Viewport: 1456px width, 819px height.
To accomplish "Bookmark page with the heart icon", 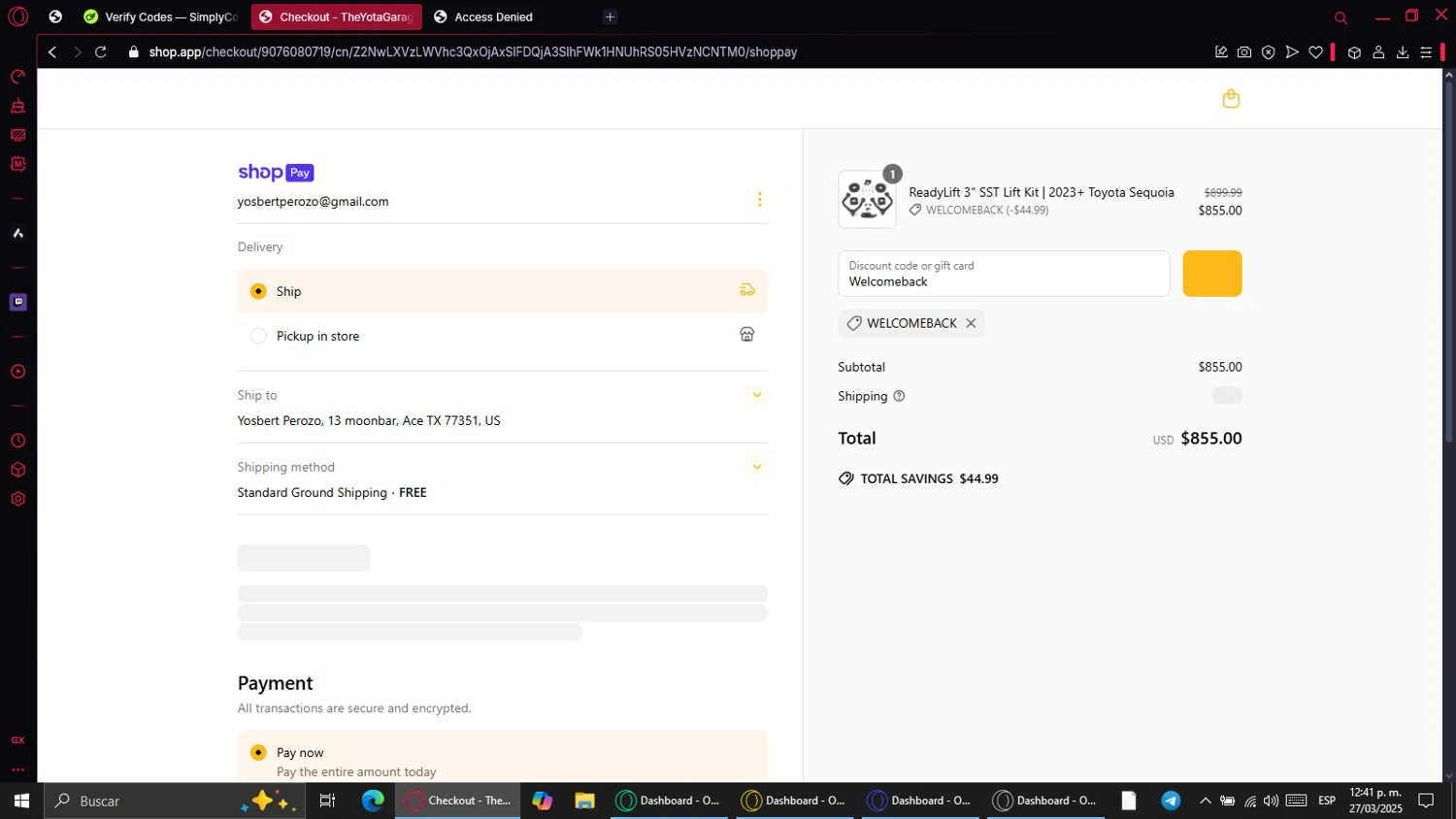I will 1316,52.
